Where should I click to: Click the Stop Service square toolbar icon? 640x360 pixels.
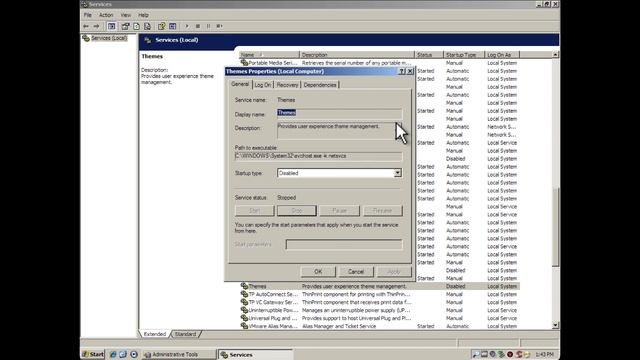198,26
